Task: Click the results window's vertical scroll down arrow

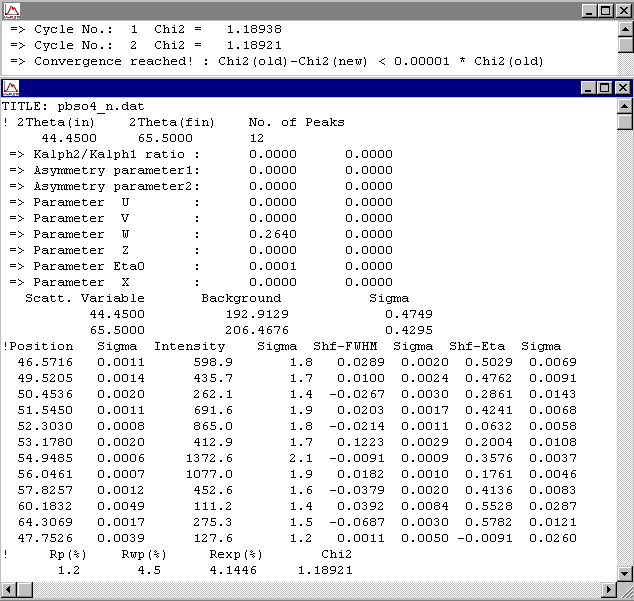Action: 625,571
